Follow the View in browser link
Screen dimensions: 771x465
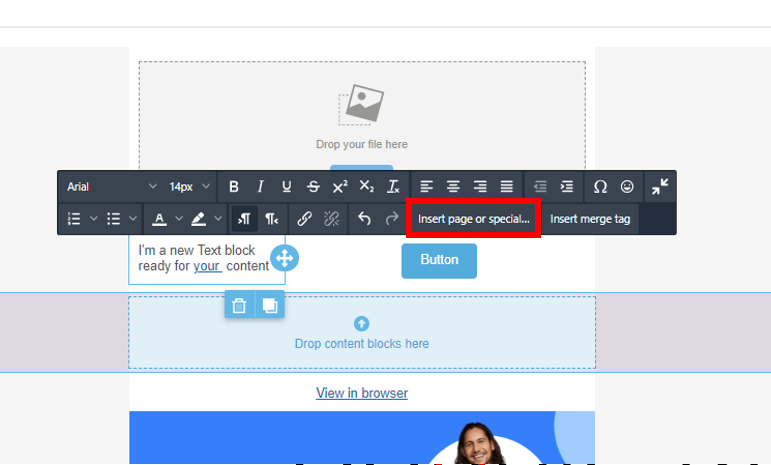(x=362, y=393)
